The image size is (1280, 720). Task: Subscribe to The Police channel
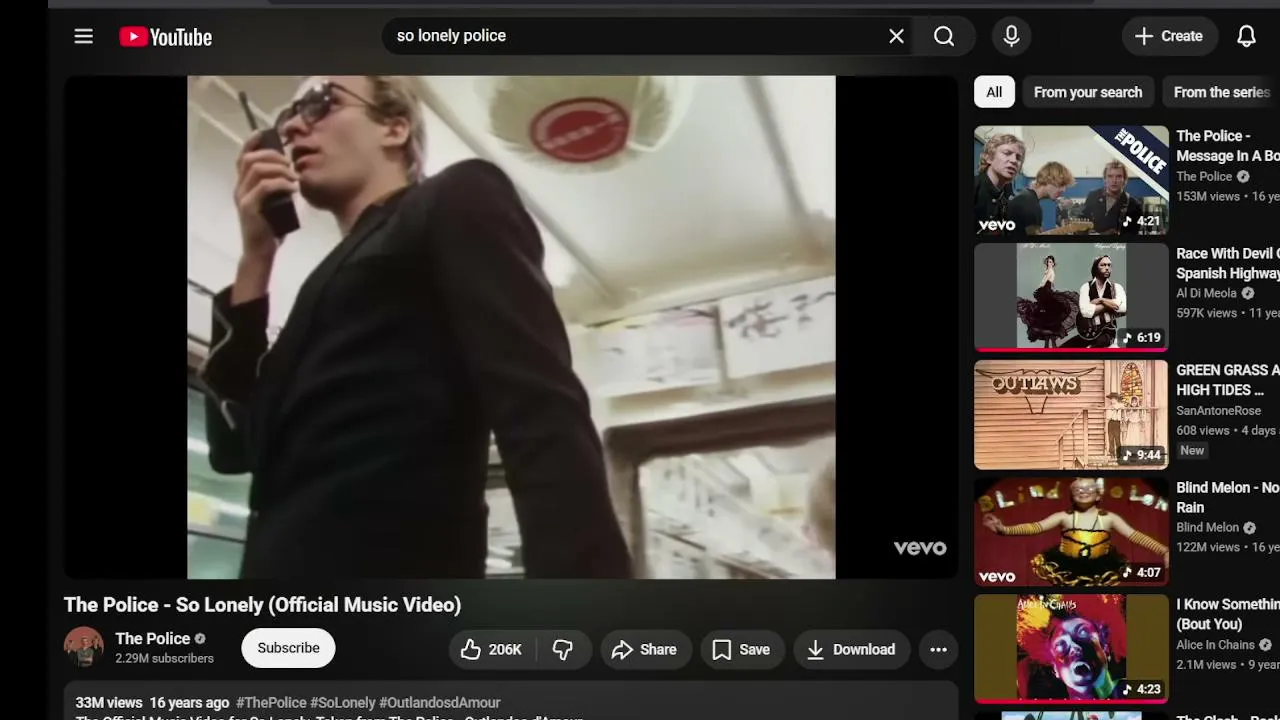tap(288, 648)
